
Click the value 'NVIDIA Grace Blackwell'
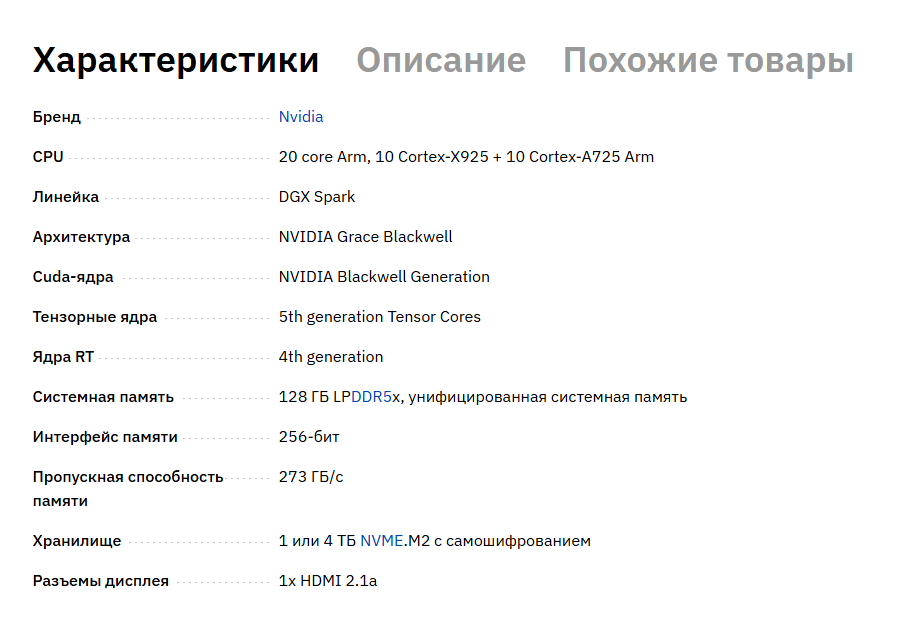pos(365,236)
